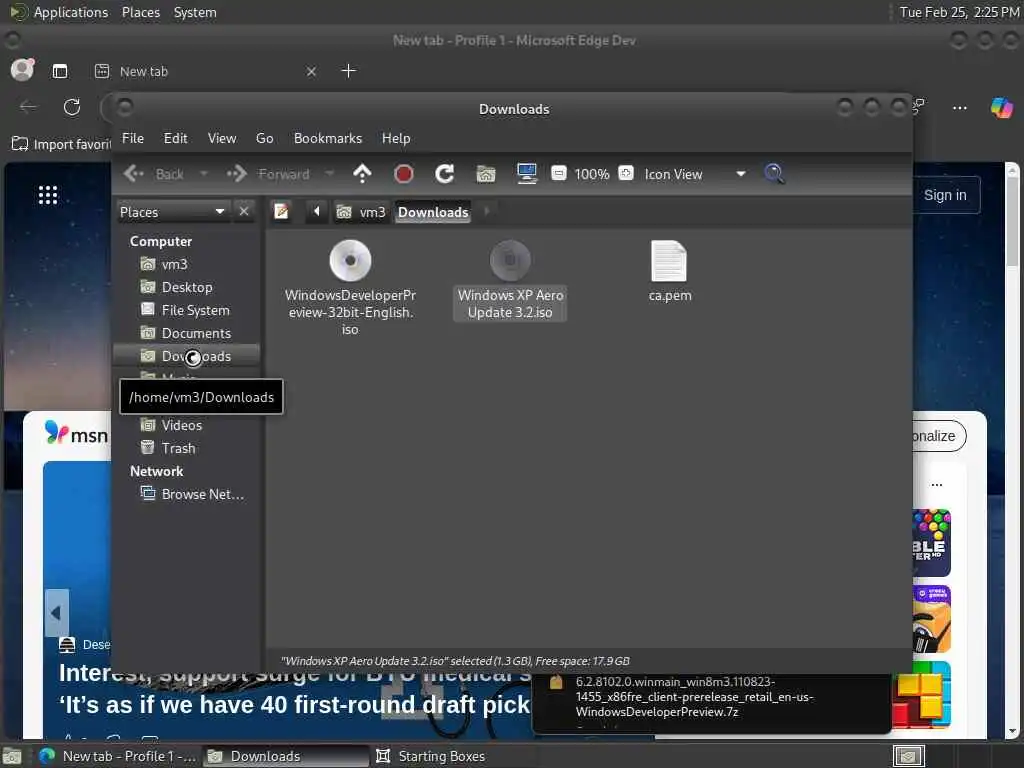Select vm3 in Places sidebar
The height and width of the screenshot is (768, 1024).
click(187, 264)
